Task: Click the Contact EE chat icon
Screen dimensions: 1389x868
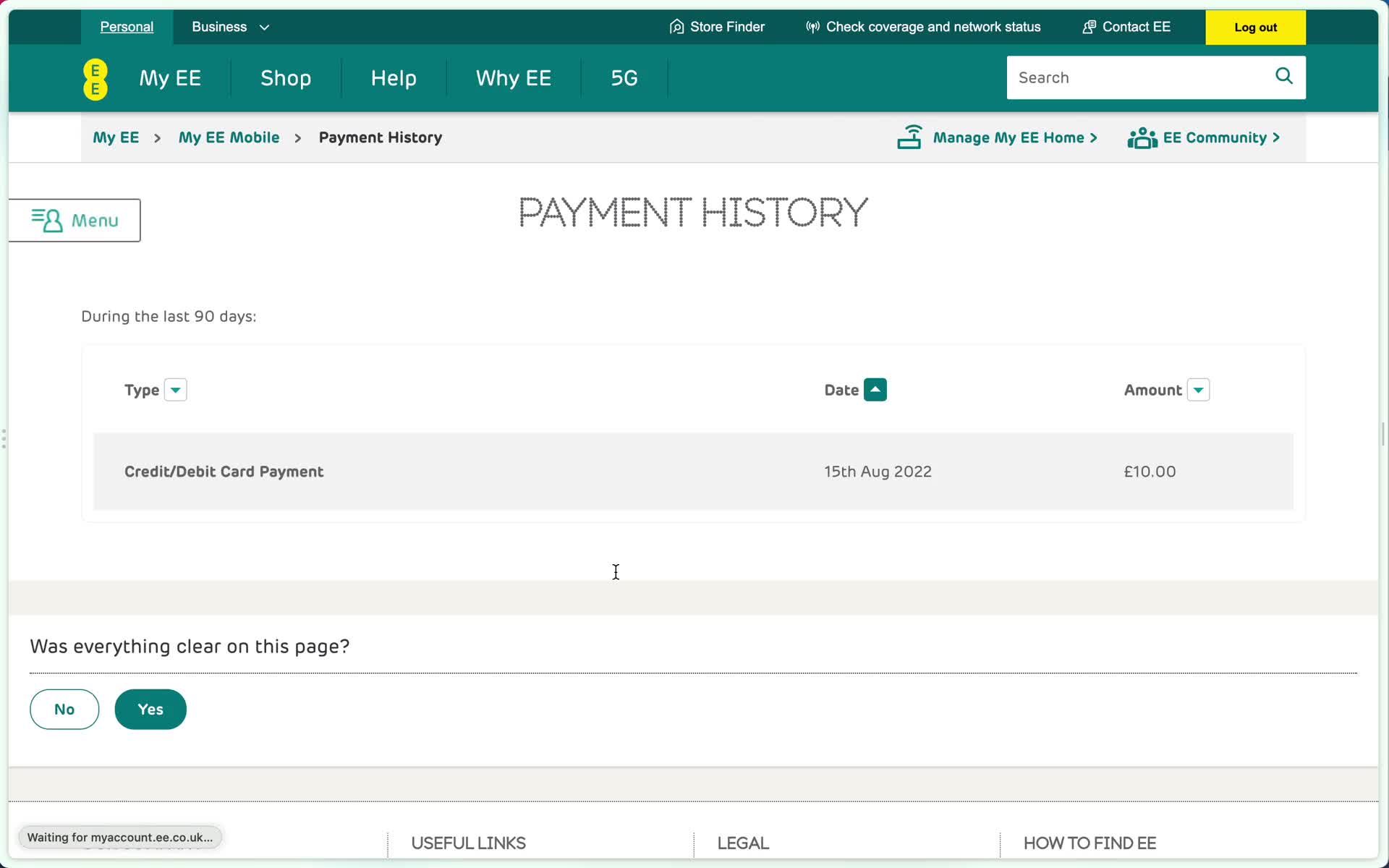Action: 1089,27
